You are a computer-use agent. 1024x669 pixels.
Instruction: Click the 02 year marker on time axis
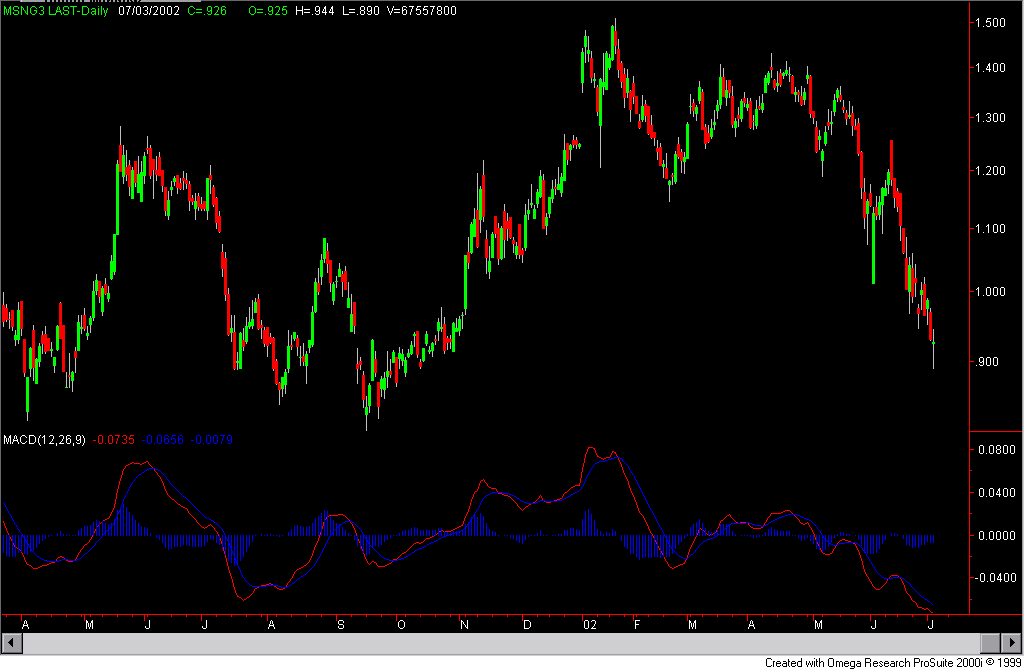pos(590,624)
